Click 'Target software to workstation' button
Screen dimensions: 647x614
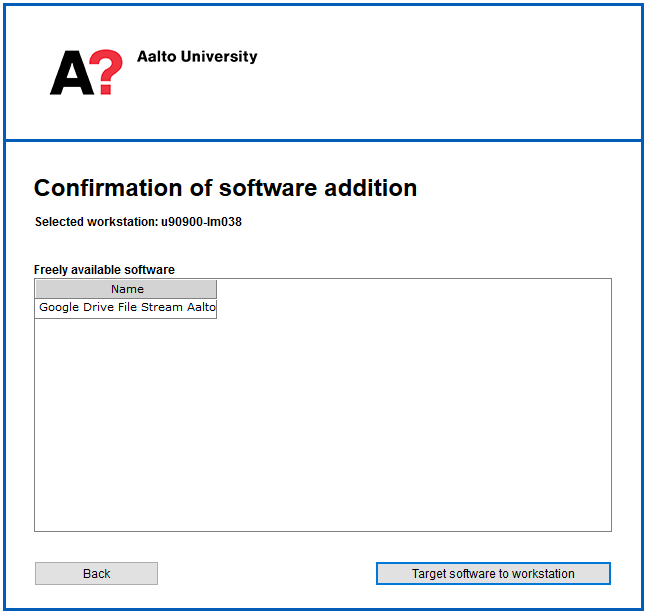coord(493,574)
